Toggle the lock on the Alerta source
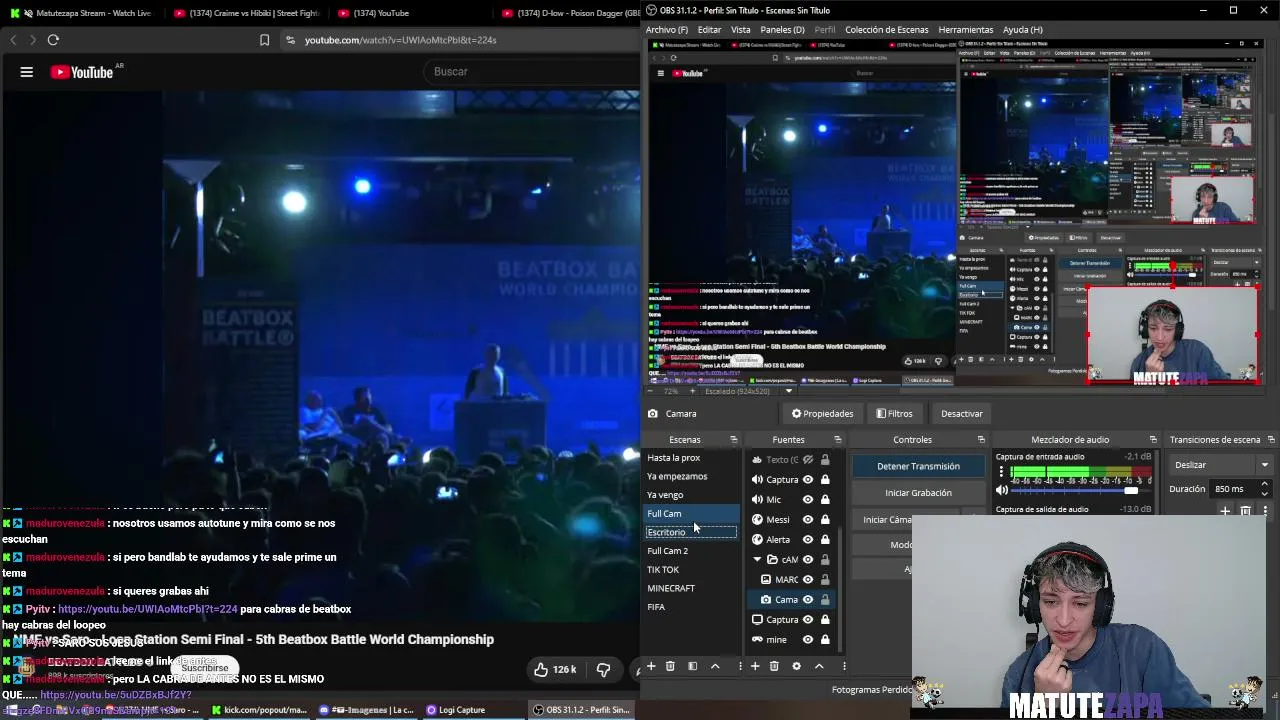Image resolution: width=1280 pixels, height=720 pixels. (x=825, y=539)
